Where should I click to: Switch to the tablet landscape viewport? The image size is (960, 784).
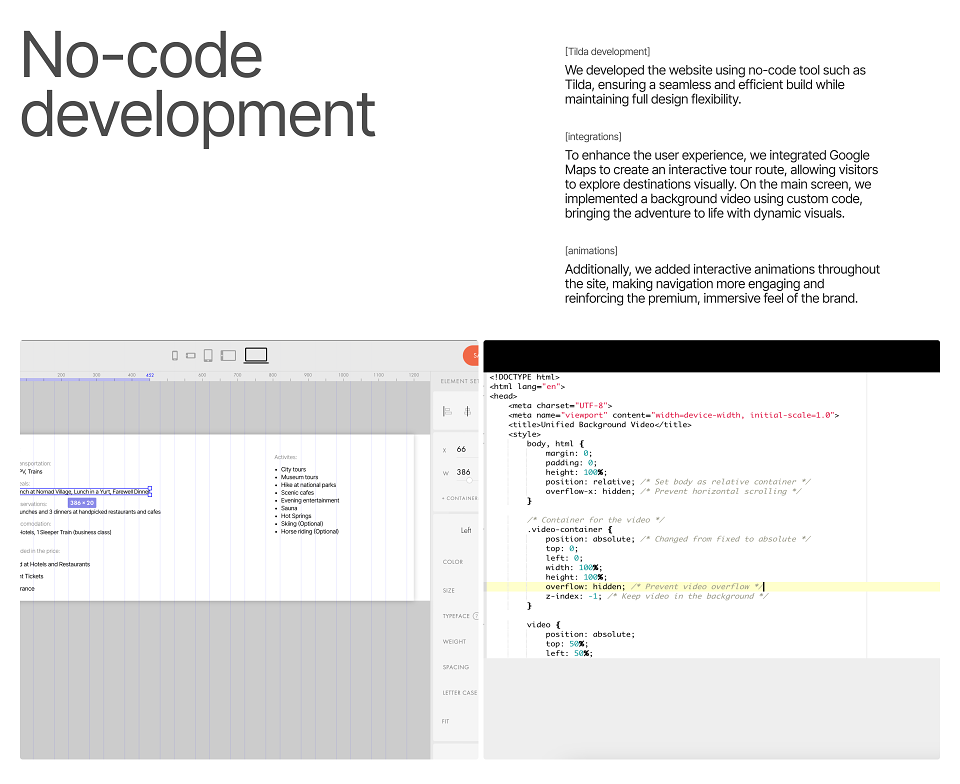pyautogui.click(x=228, y=356)
